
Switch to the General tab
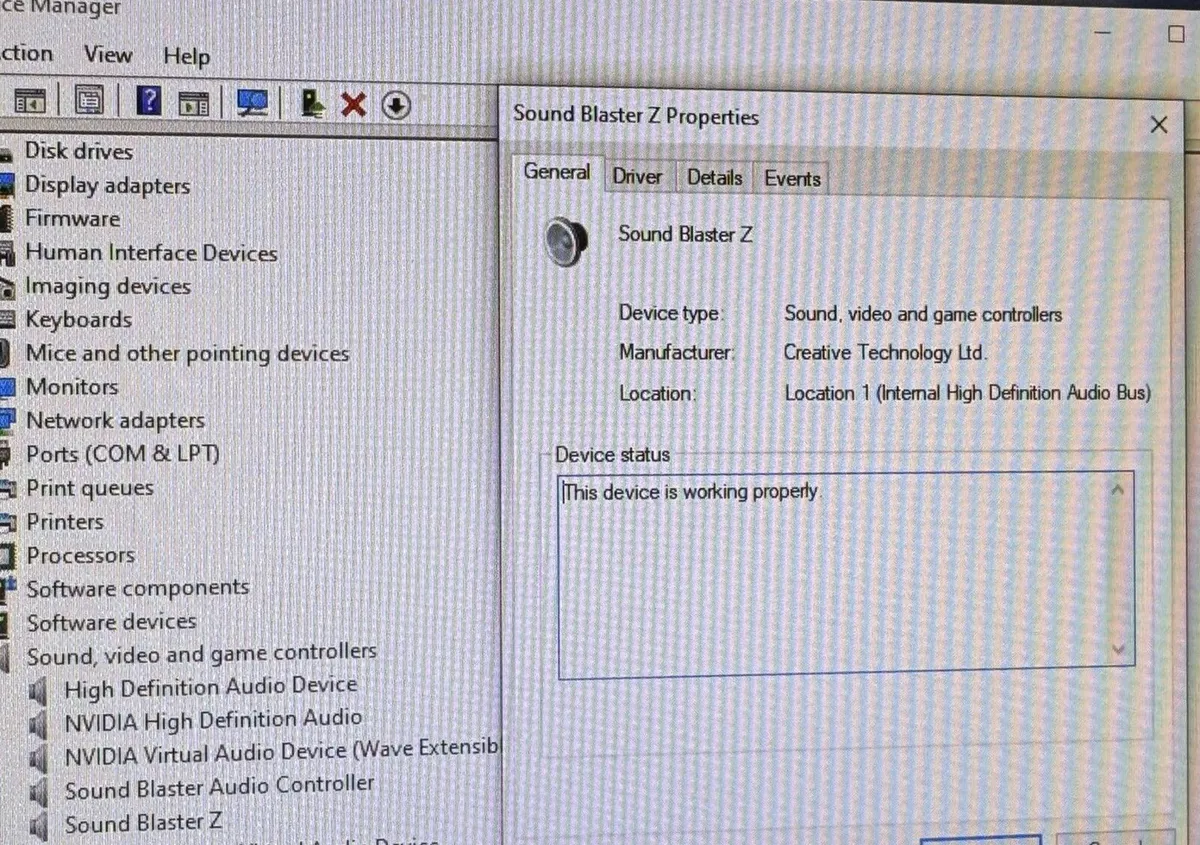(557, 172)
